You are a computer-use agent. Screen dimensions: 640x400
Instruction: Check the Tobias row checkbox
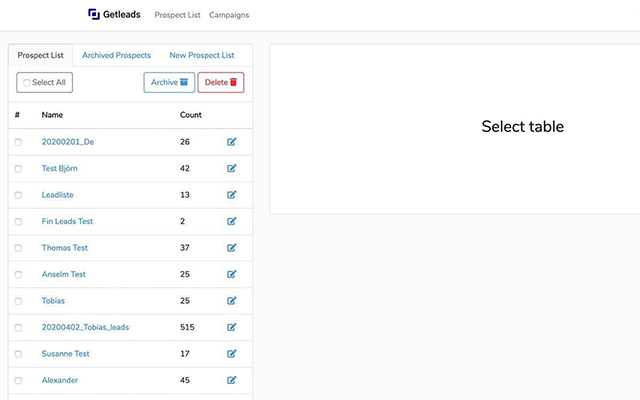click(18, 301)
